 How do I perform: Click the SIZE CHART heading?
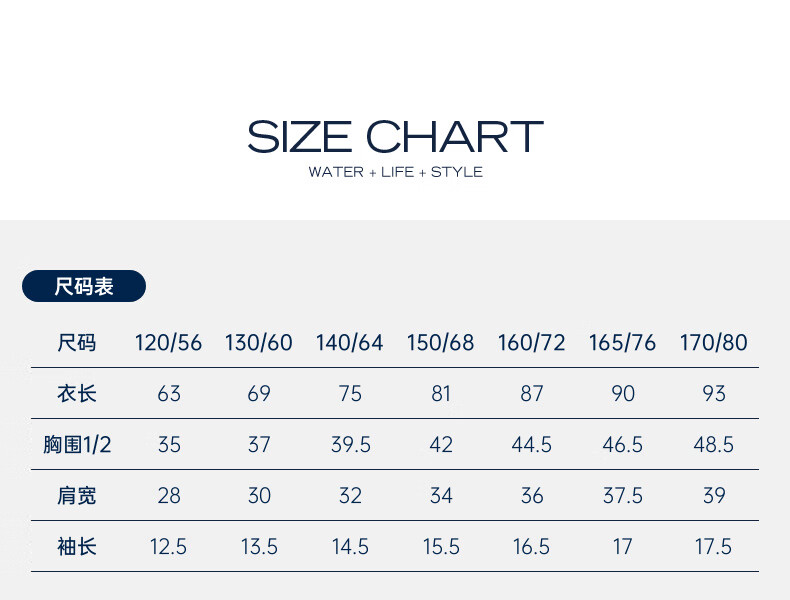click(x=396, y=137)
